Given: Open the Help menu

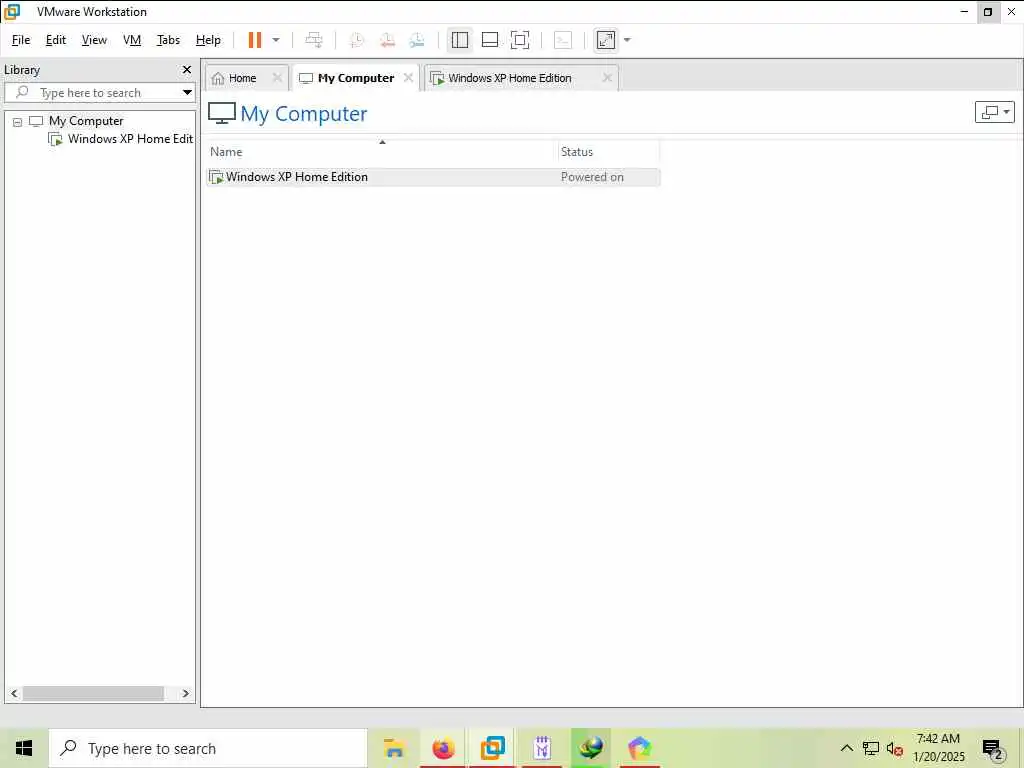Looking at the screenshot, I should 208,40.
